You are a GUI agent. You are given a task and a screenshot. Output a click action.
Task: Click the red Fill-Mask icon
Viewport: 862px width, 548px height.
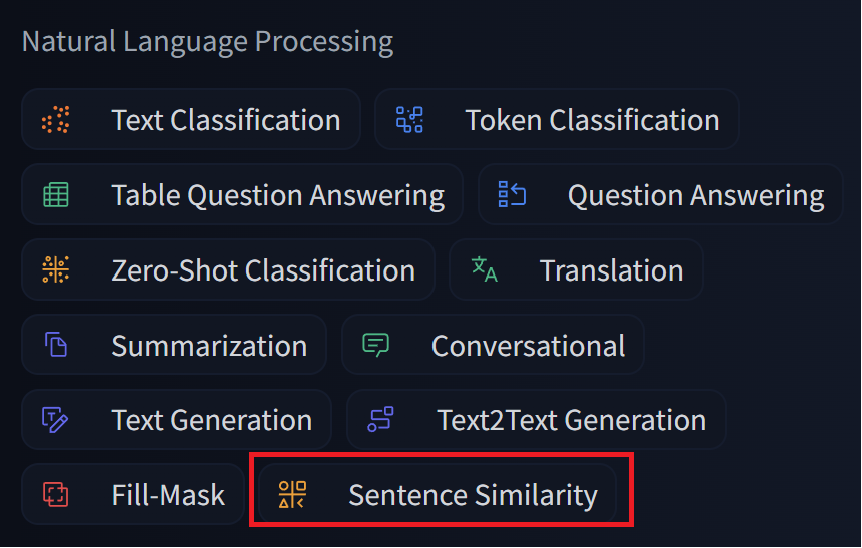(56, 495)
